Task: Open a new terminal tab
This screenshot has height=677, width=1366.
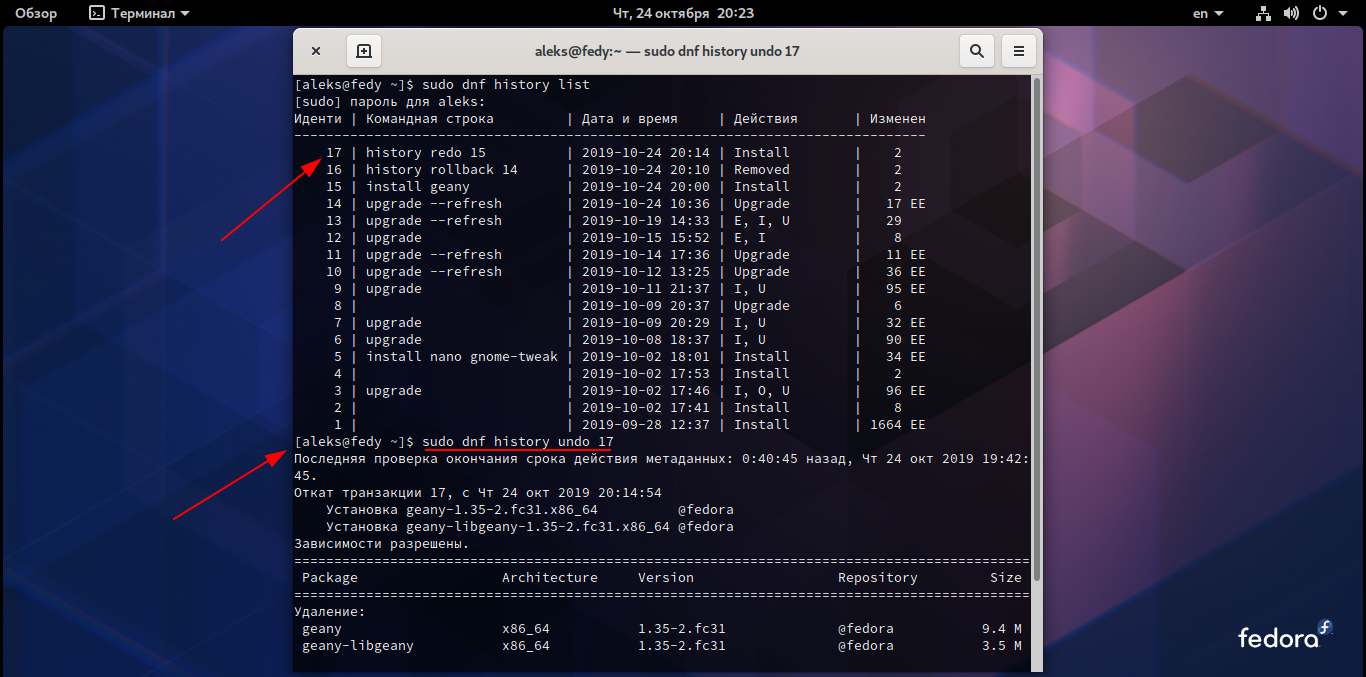Action: [363, 50]
